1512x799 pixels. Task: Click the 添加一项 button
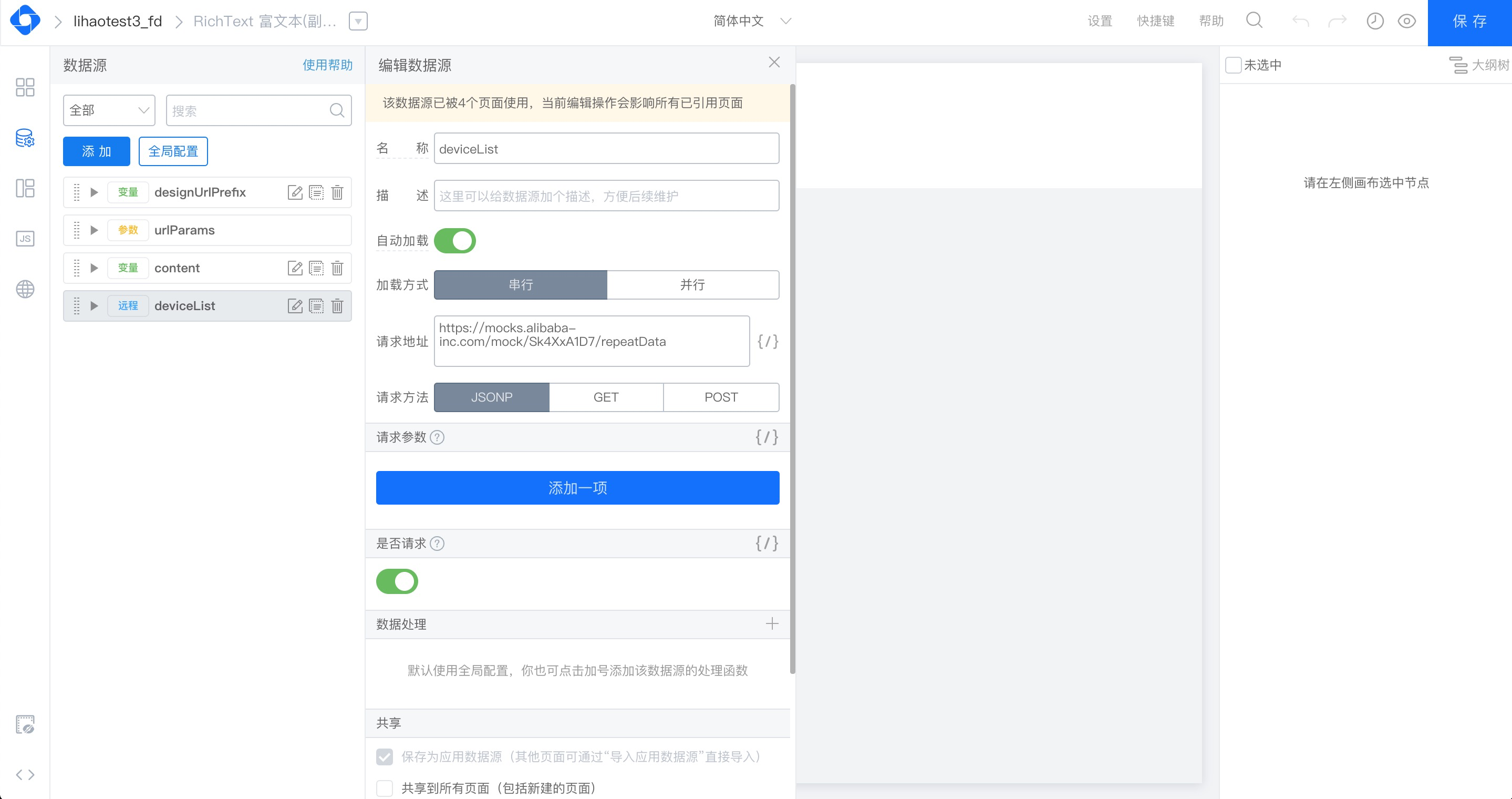(577, 487)
